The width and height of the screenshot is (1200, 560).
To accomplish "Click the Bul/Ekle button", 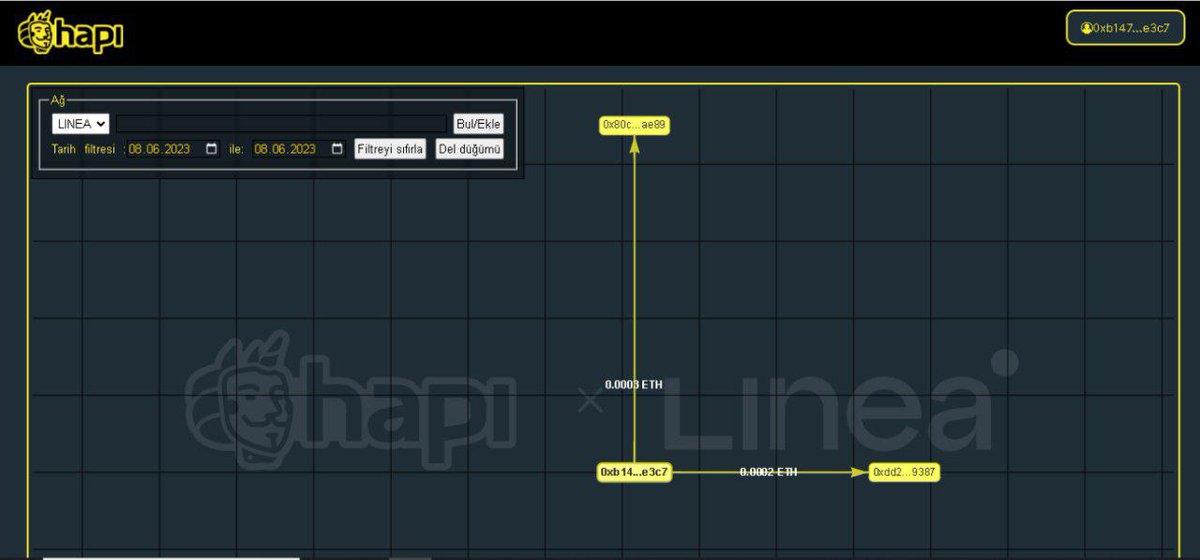I will pyautogui.click(x=478, y=124).
